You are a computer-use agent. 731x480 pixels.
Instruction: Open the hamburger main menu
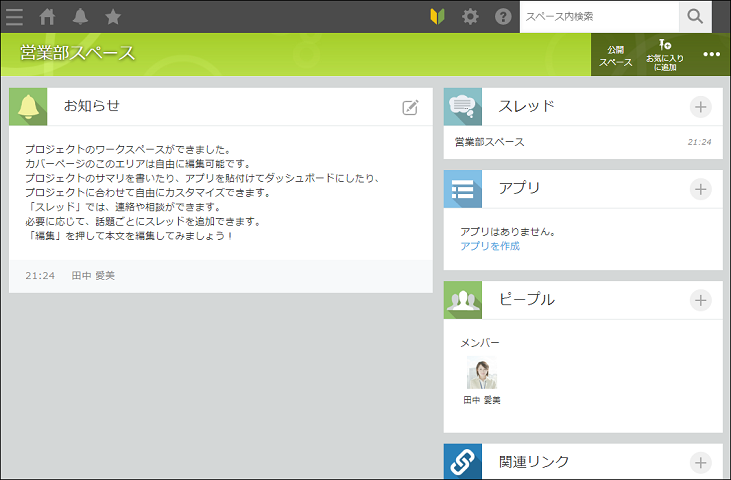(15, 16)
